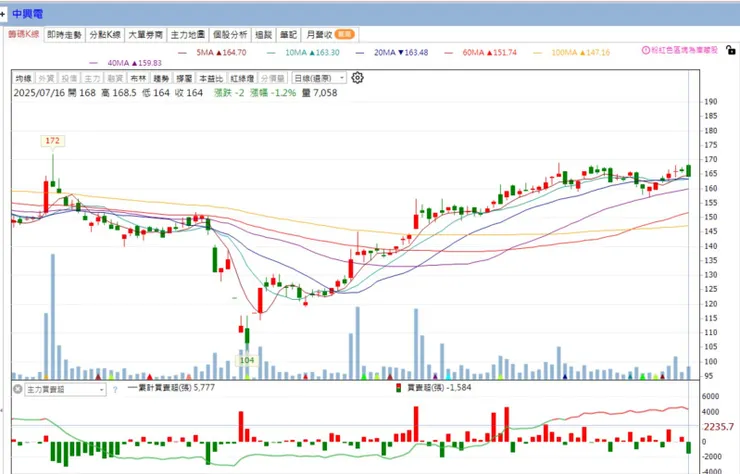
Task: Click the info icon beside pink region note
Action: pos(646,50)
